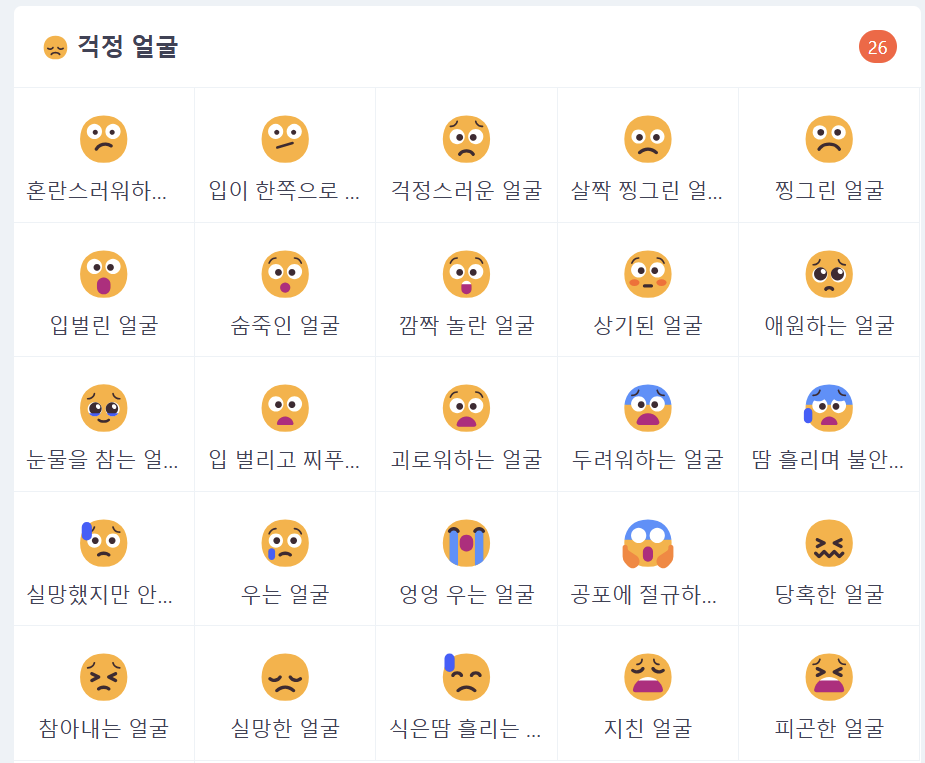The image size is (925, 763).
Task: Select the 눈물을 참는 얼굴 emoji
Action: [104, 407]
